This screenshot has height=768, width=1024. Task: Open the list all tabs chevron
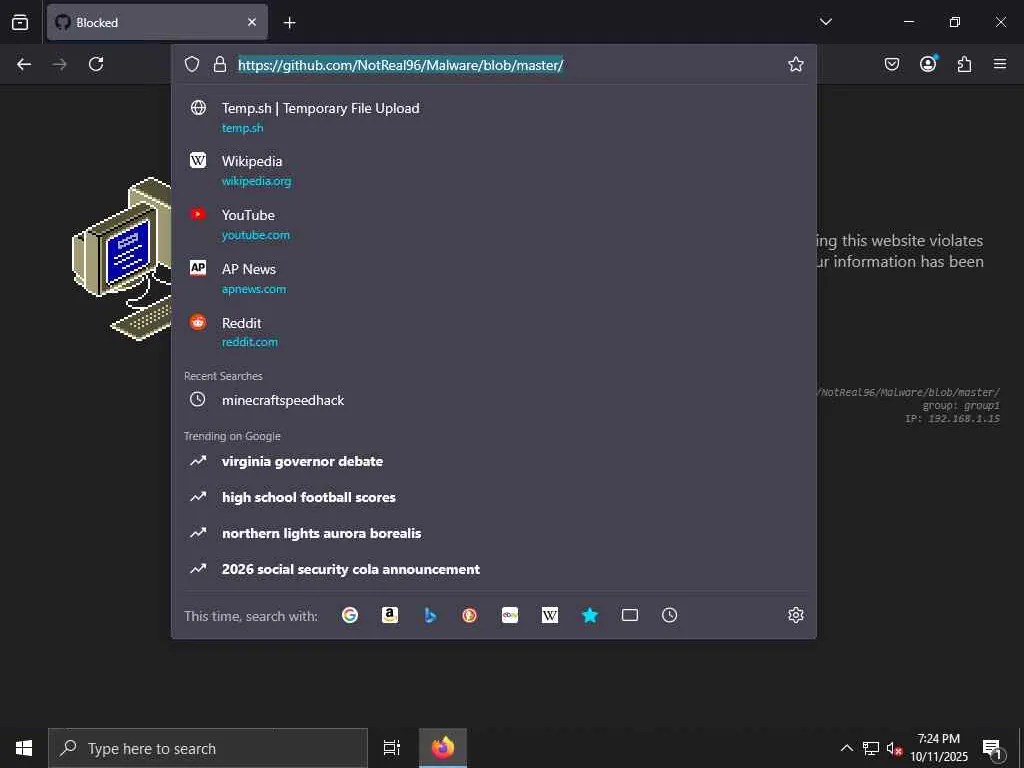(825, 22)
